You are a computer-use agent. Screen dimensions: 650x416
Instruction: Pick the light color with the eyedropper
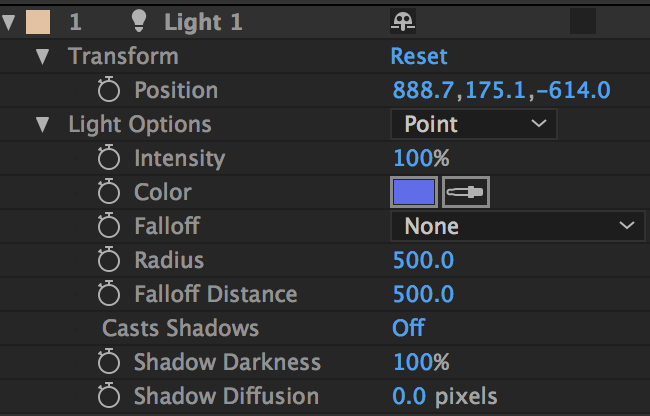point(466,192)
